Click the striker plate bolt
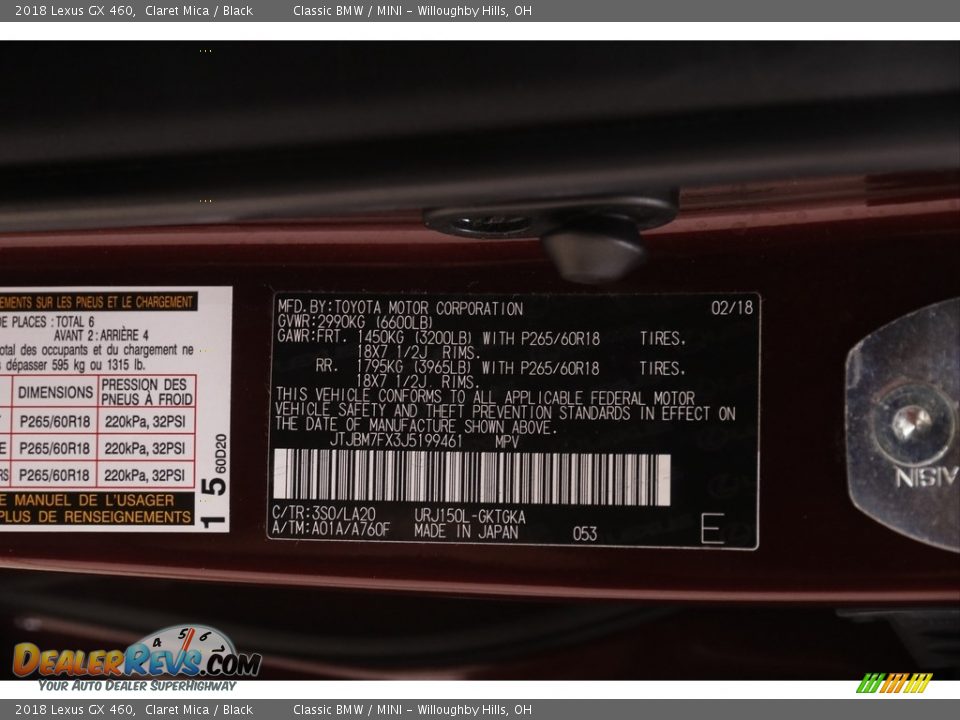This screenshot has width=960, height=720. click(912, 423)
